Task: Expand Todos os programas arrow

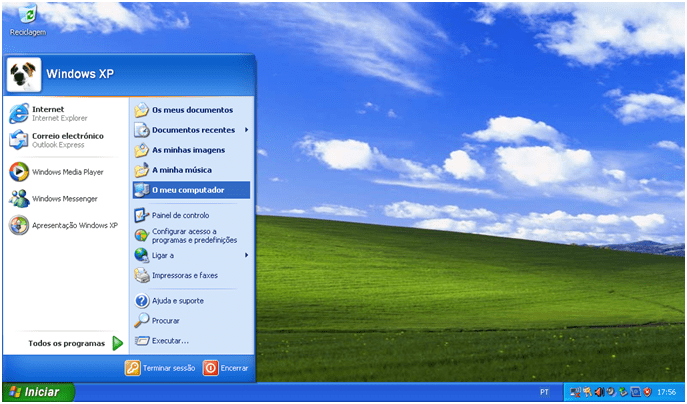Action: 117,343
